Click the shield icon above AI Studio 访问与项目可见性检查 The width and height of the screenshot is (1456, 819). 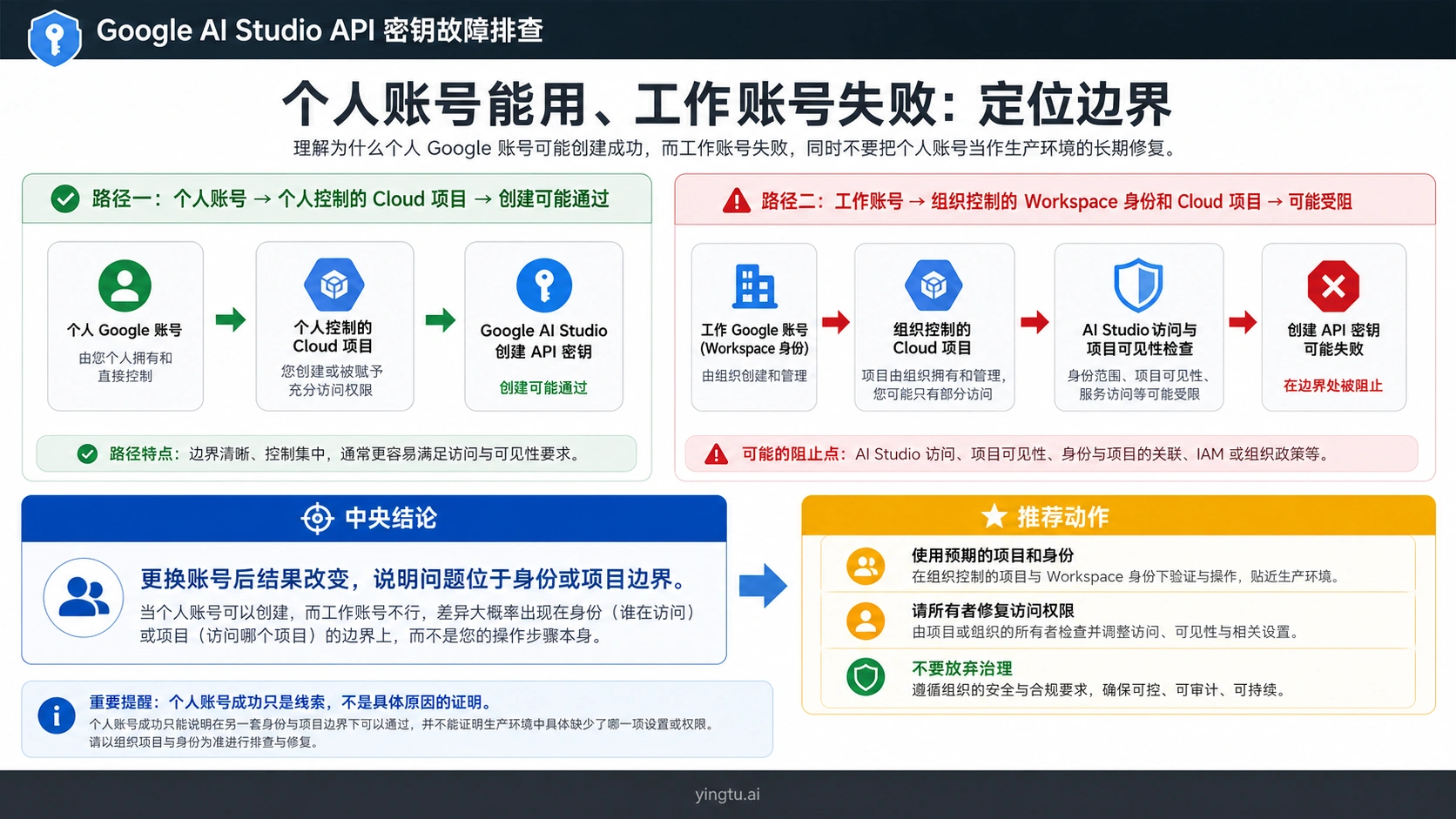[1139, 285]
